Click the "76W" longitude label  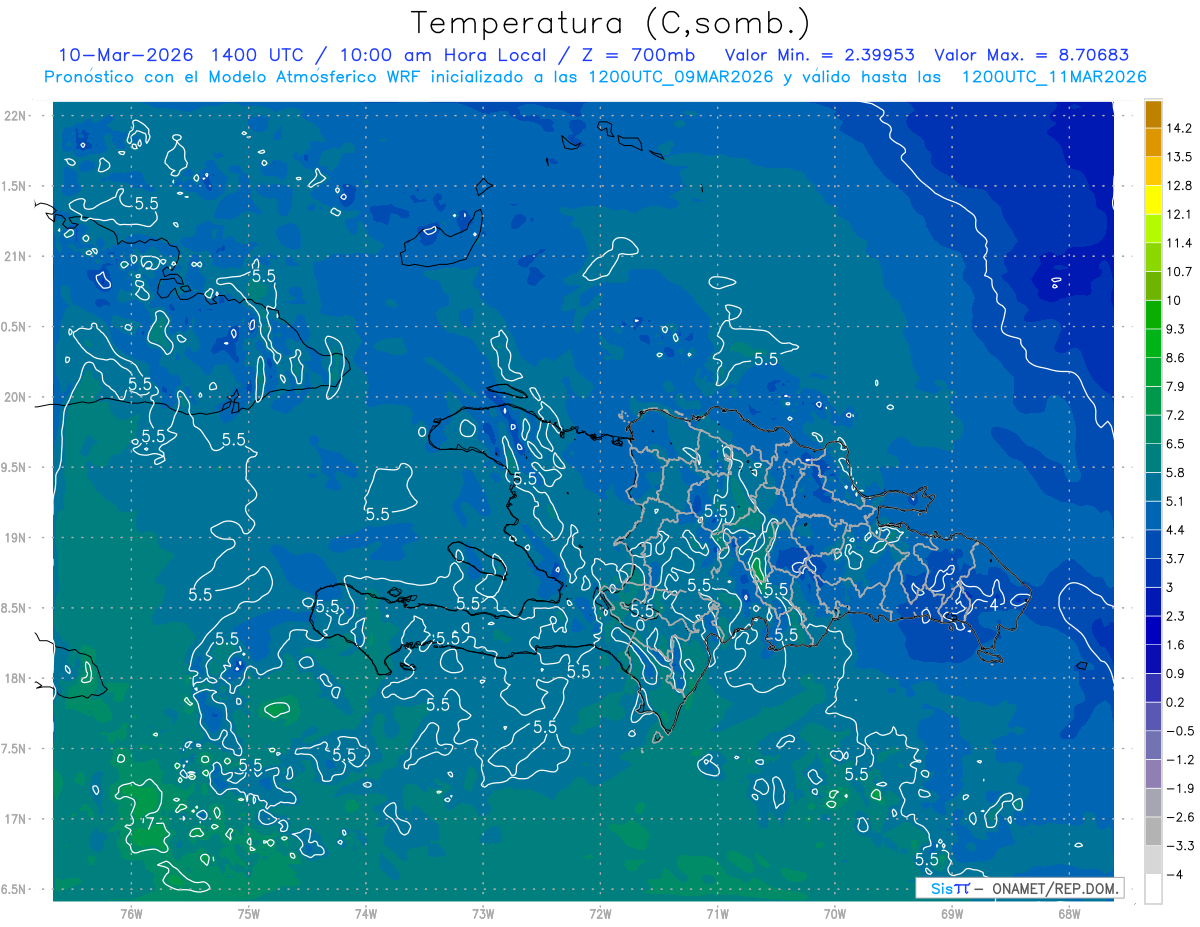pos(131,914)
